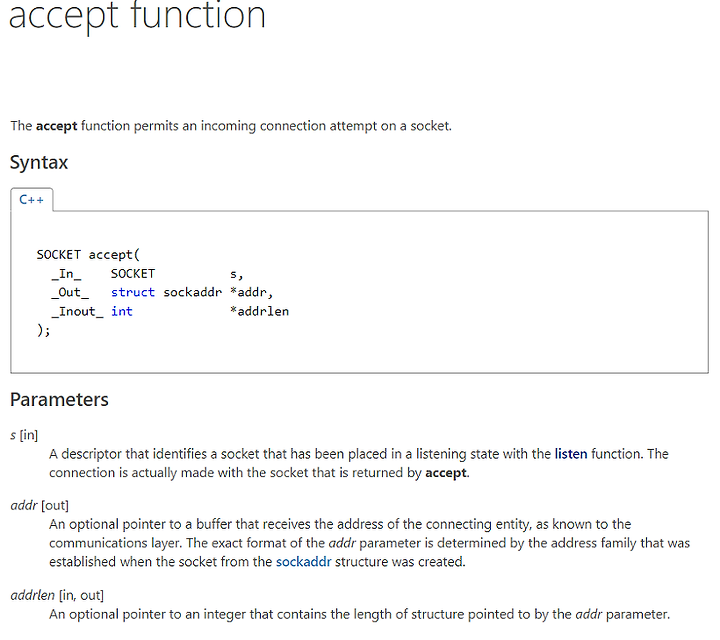Click the _In_ annotation in code
This screenshot has width=720, height=640.
point(67,274)
